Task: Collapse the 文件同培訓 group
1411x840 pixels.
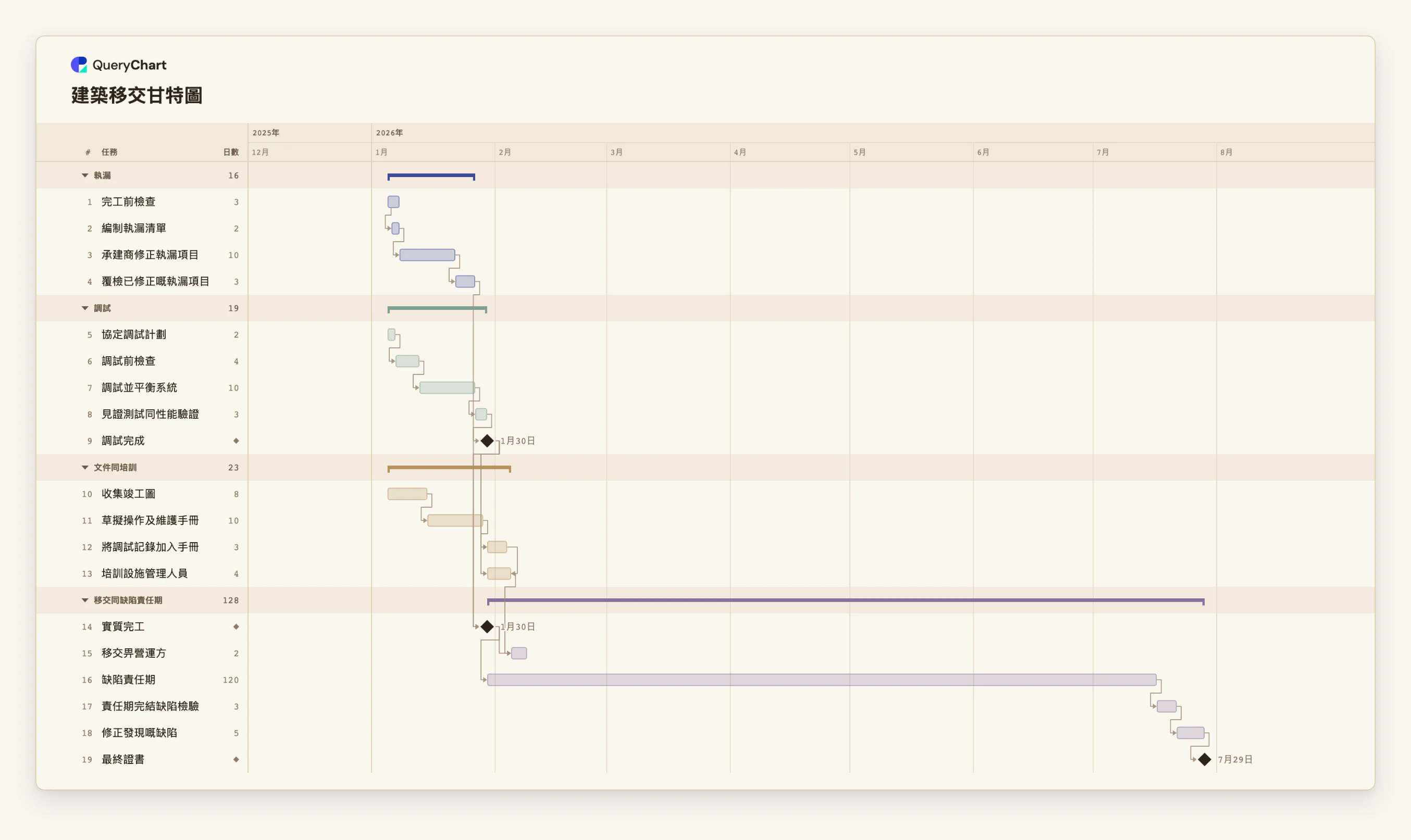Action: [85, 468]
